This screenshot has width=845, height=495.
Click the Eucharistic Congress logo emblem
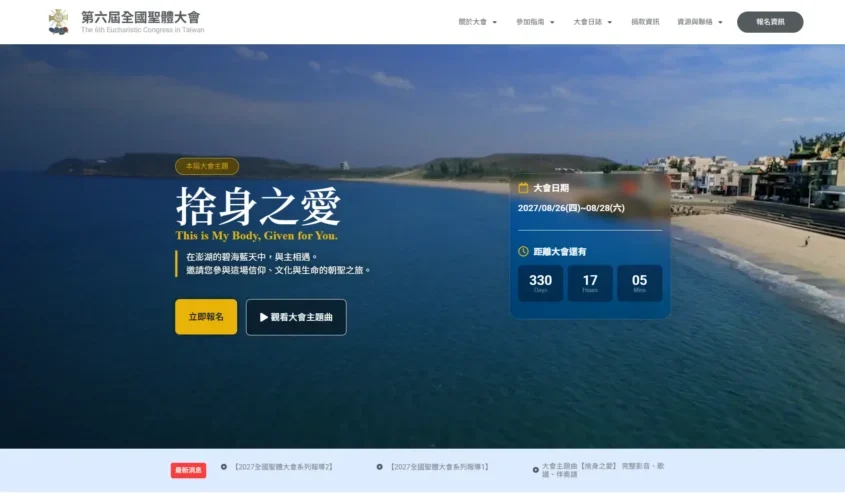(58, 22)
